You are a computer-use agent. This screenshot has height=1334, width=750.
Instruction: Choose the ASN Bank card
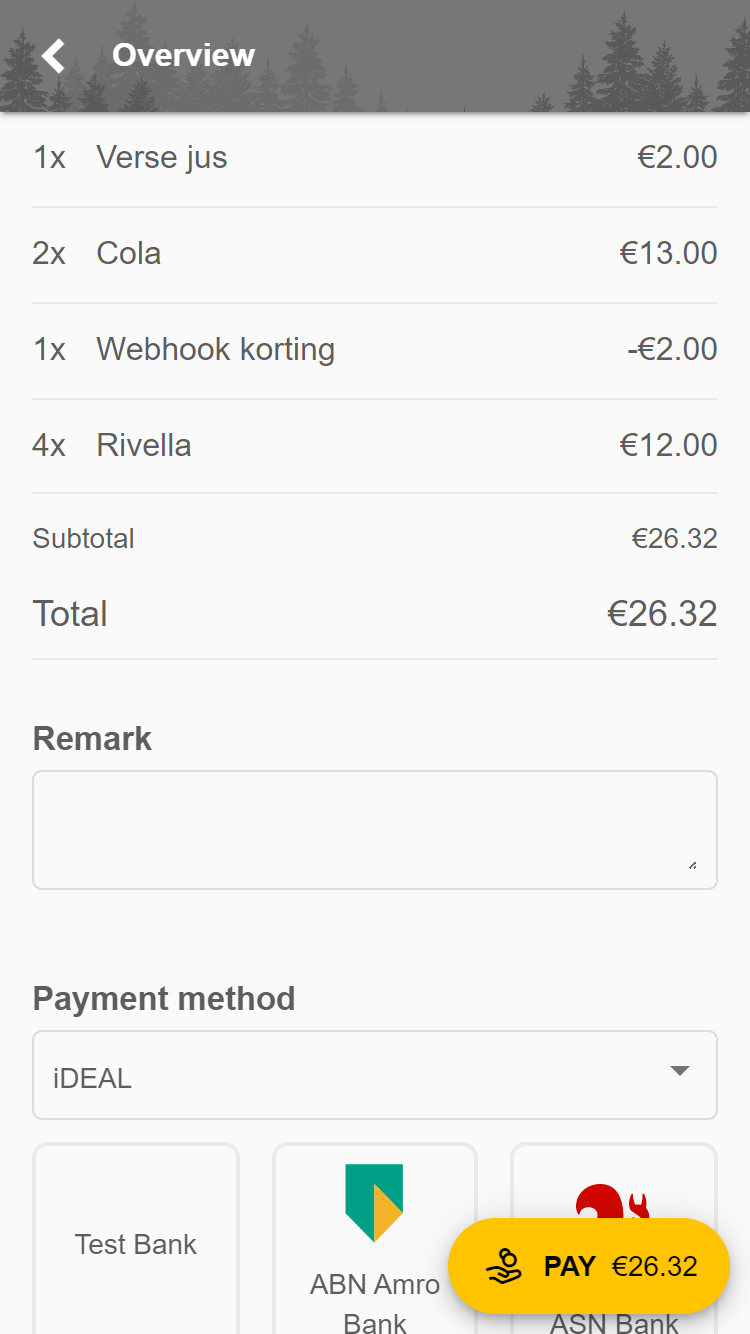pos(614,1240)
